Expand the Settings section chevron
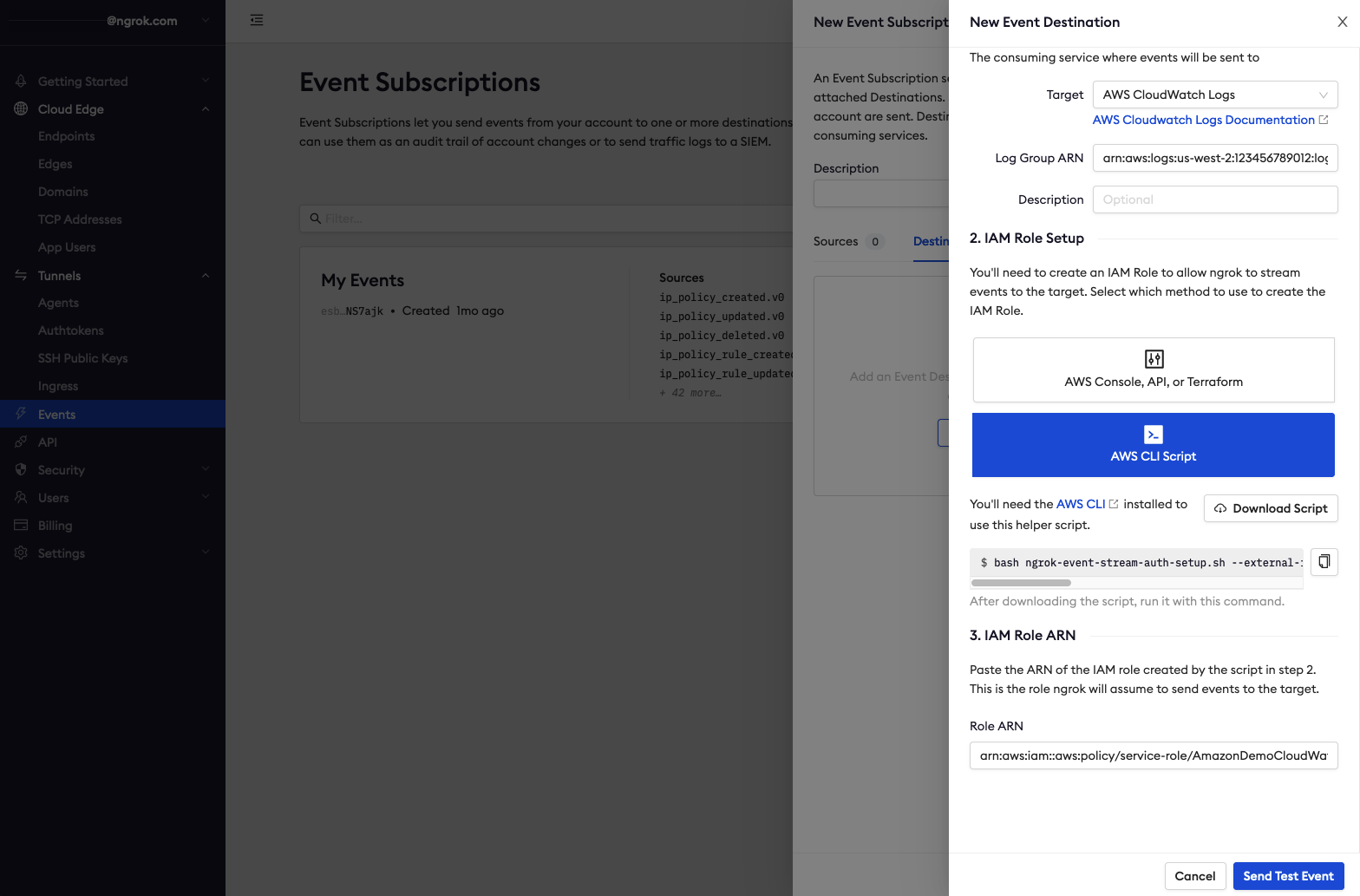This screenshot has height=896, width=1360. coord(206,553)
